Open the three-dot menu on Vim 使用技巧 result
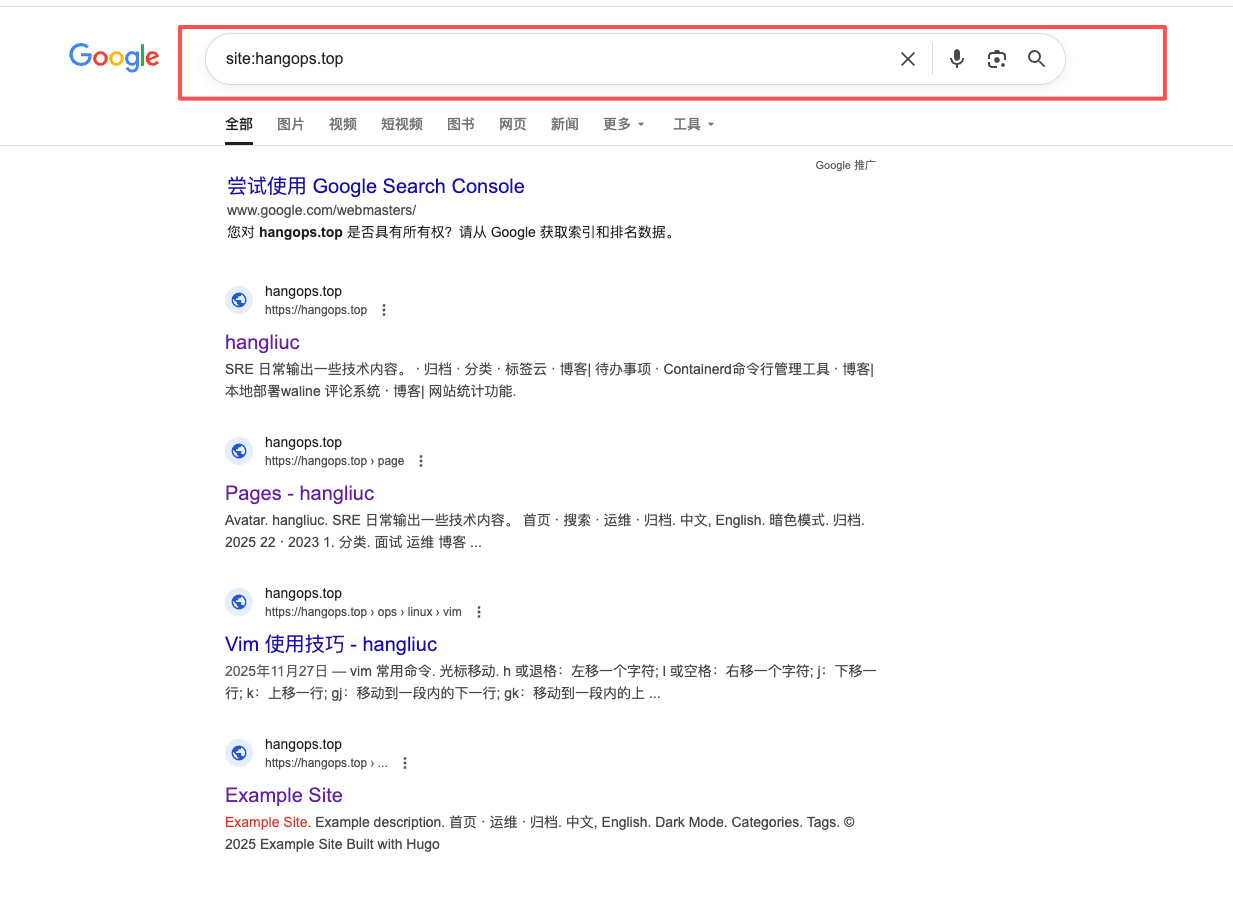Viewport: 1233px width, 899px height. (x=479, y=611)
